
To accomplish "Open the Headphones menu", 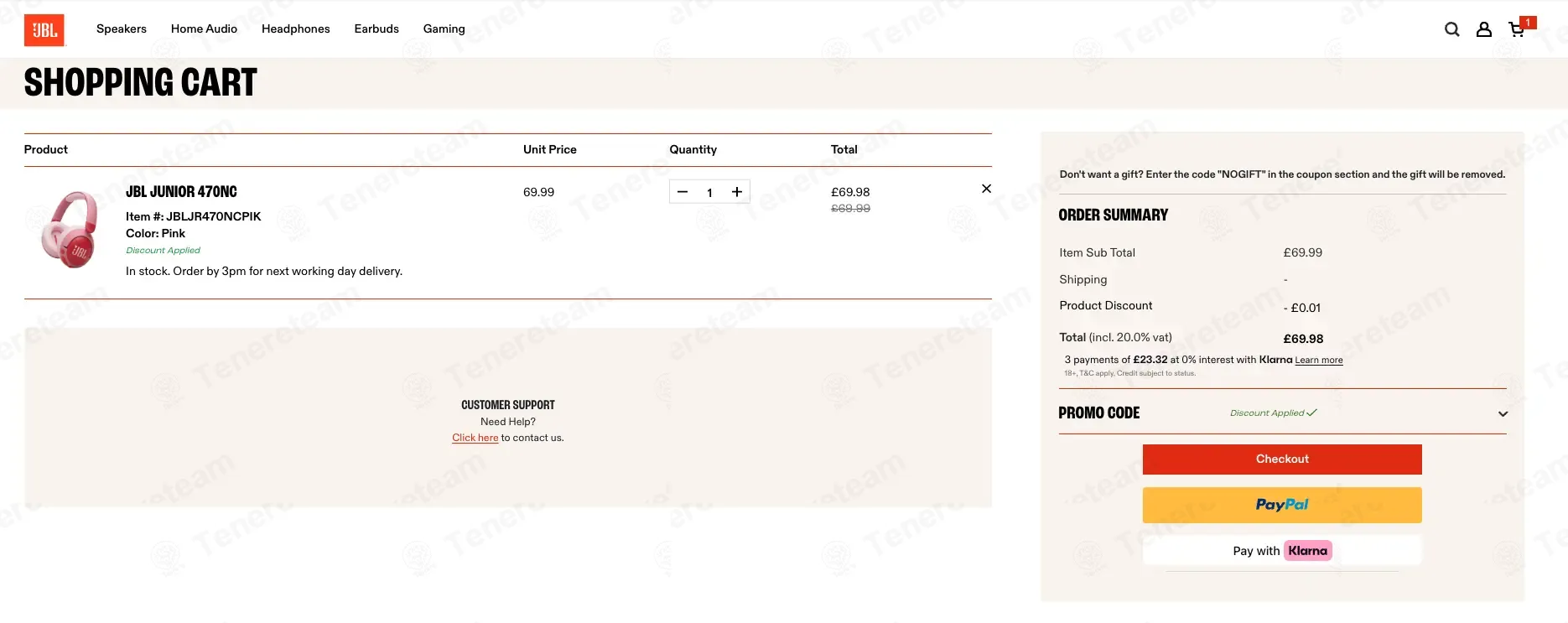I will tap(296, 29).
